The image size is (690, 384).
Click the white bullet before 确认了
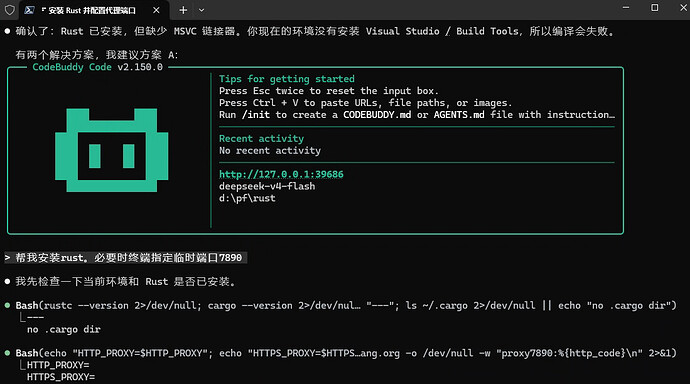[7, 31]
